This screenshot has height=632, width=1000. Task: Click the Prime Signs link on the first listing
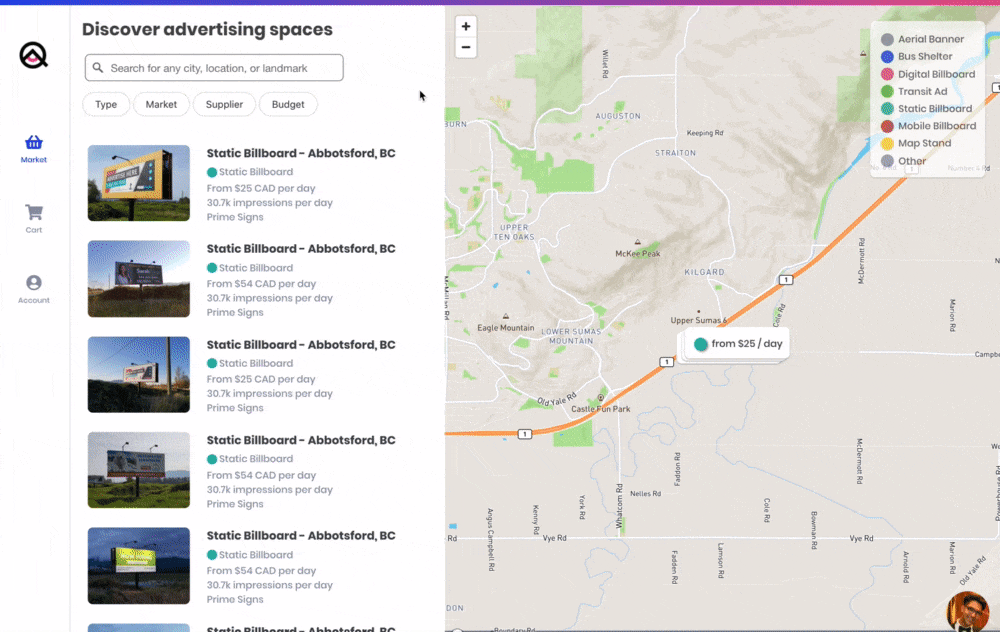[235, 217]
